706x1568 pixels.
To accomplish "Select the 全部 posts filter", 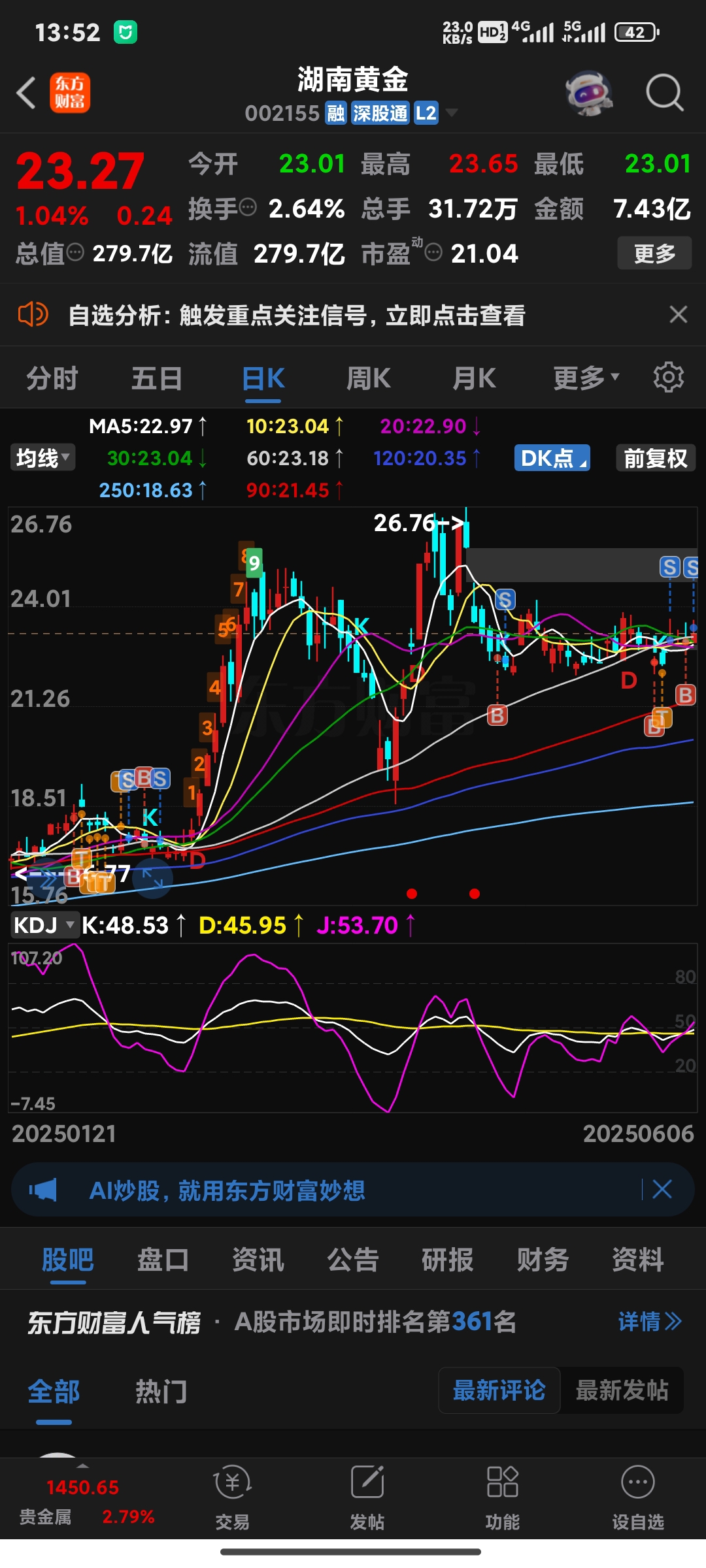I will (x=54, y=1391).
